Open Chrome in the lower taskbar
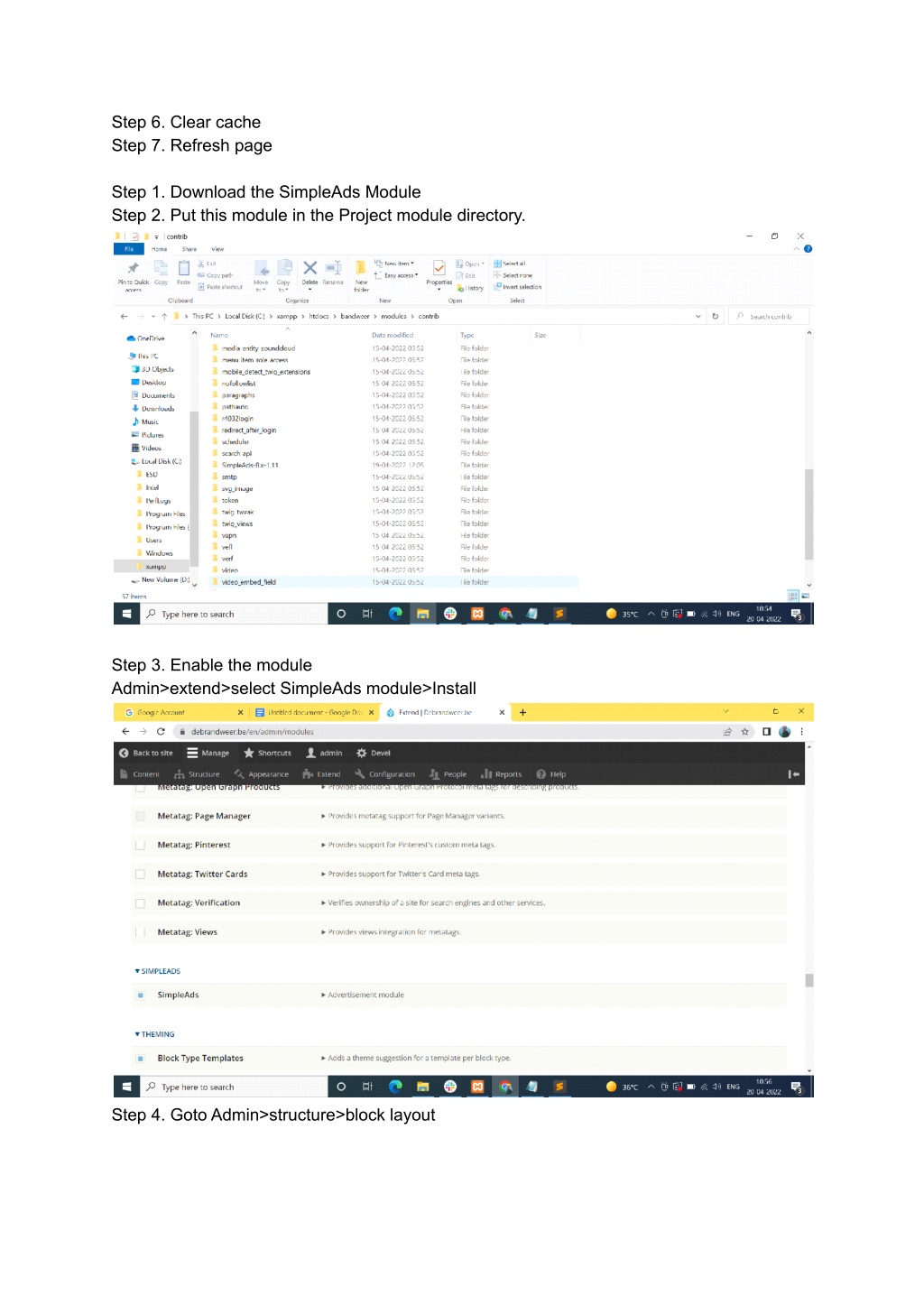The height and width of the screenshot is (1305, 924). 505,1087
